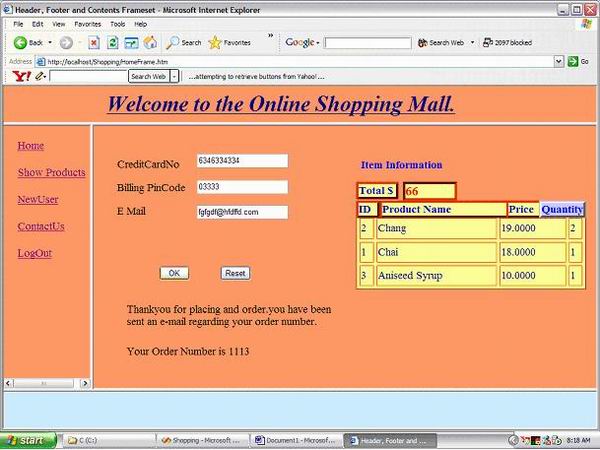The image size is (600, 450).
Task: Expand the Google Search Web options arrow
Action: point(473,42)
